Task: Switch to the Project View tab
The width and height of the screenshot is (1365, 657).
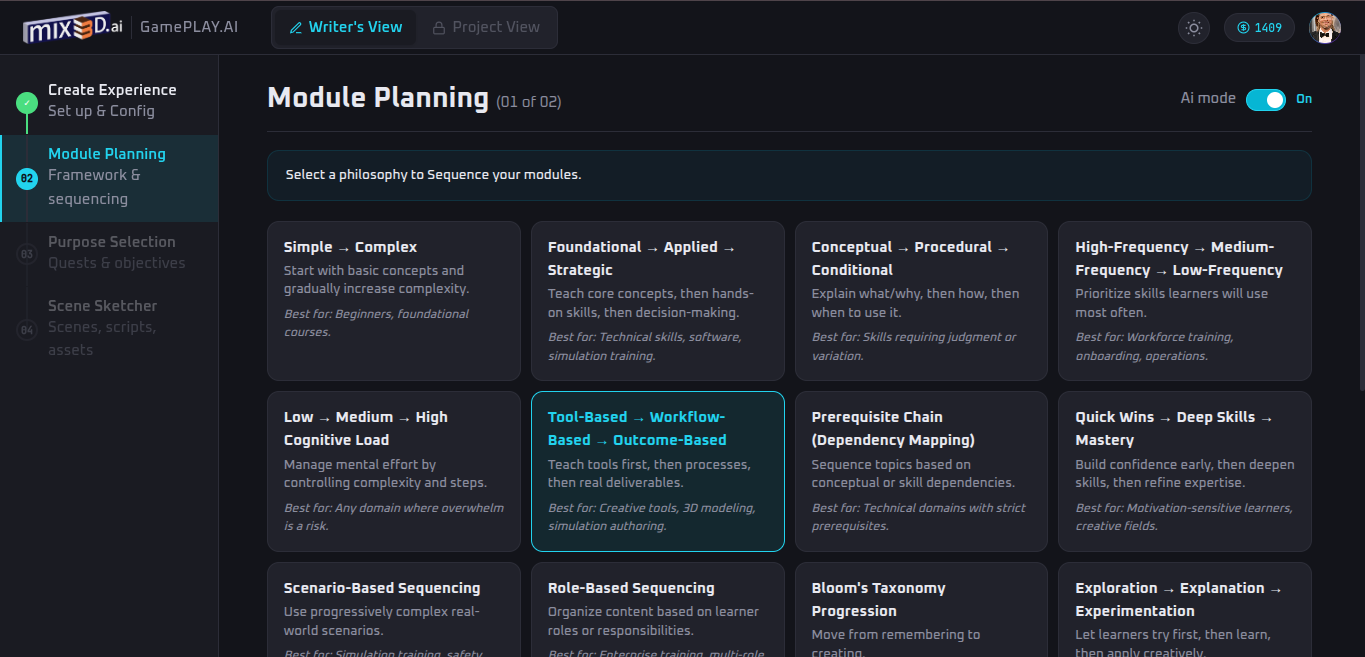Action: [486, 28]
